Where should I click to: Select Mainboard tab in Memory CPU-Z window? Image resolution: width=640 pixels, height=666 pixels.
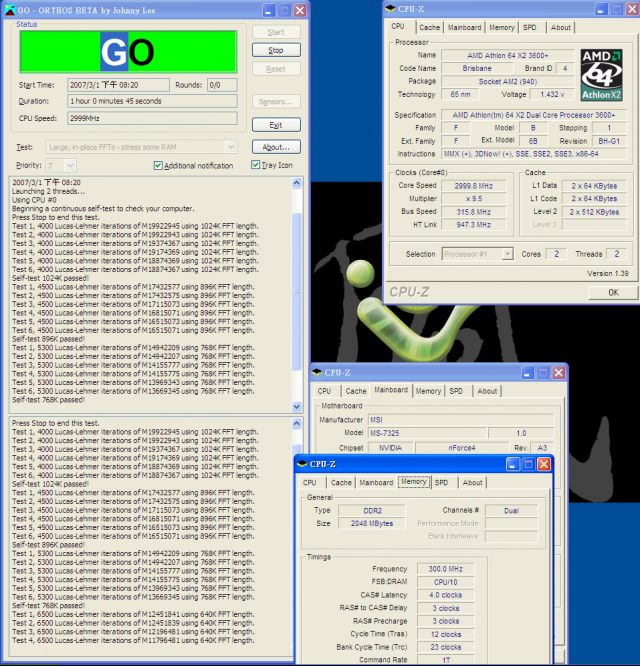(x=376, y=483)
